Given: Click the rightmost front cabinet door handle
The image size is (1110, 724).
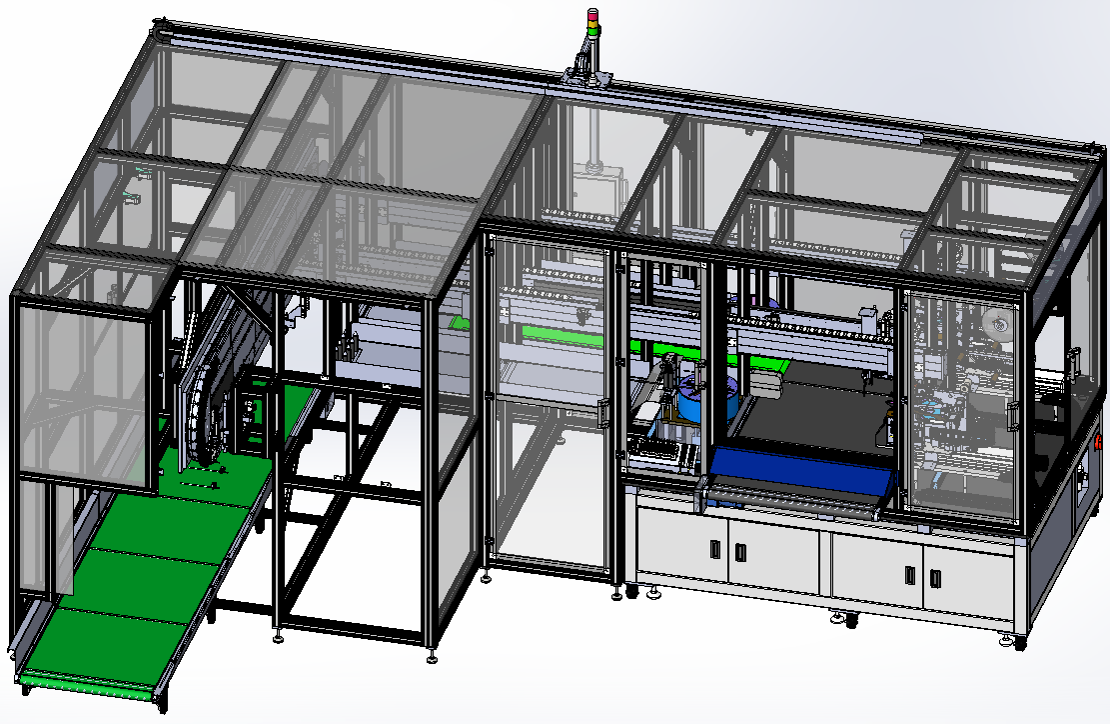Looking at the screenshot, I should [x=935, y=578].
